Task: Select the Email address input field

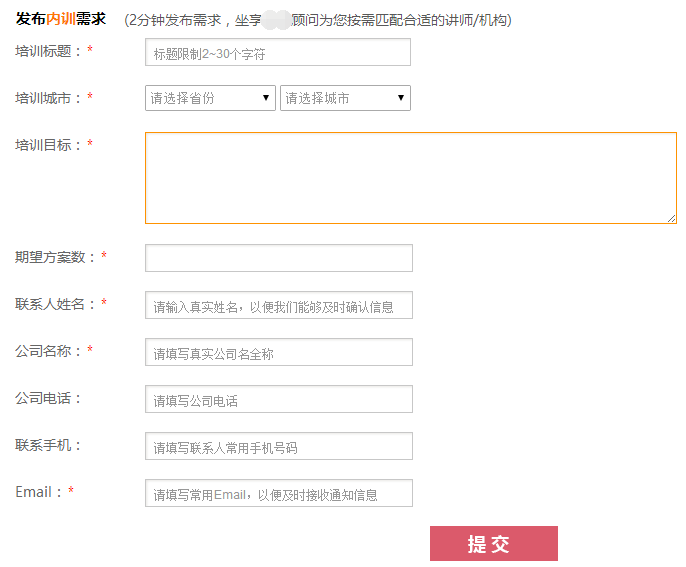Action: [278, 494]
